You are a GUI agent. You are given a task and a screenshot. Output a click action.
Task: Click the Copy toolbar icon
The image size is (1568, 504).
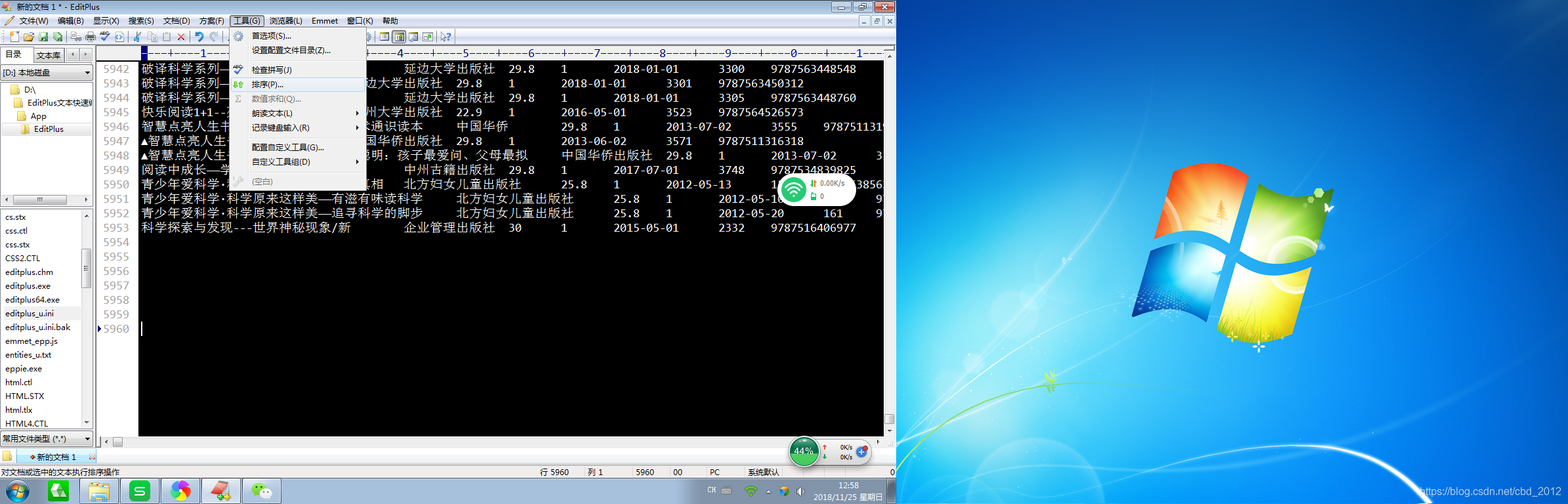pos(152,37)
